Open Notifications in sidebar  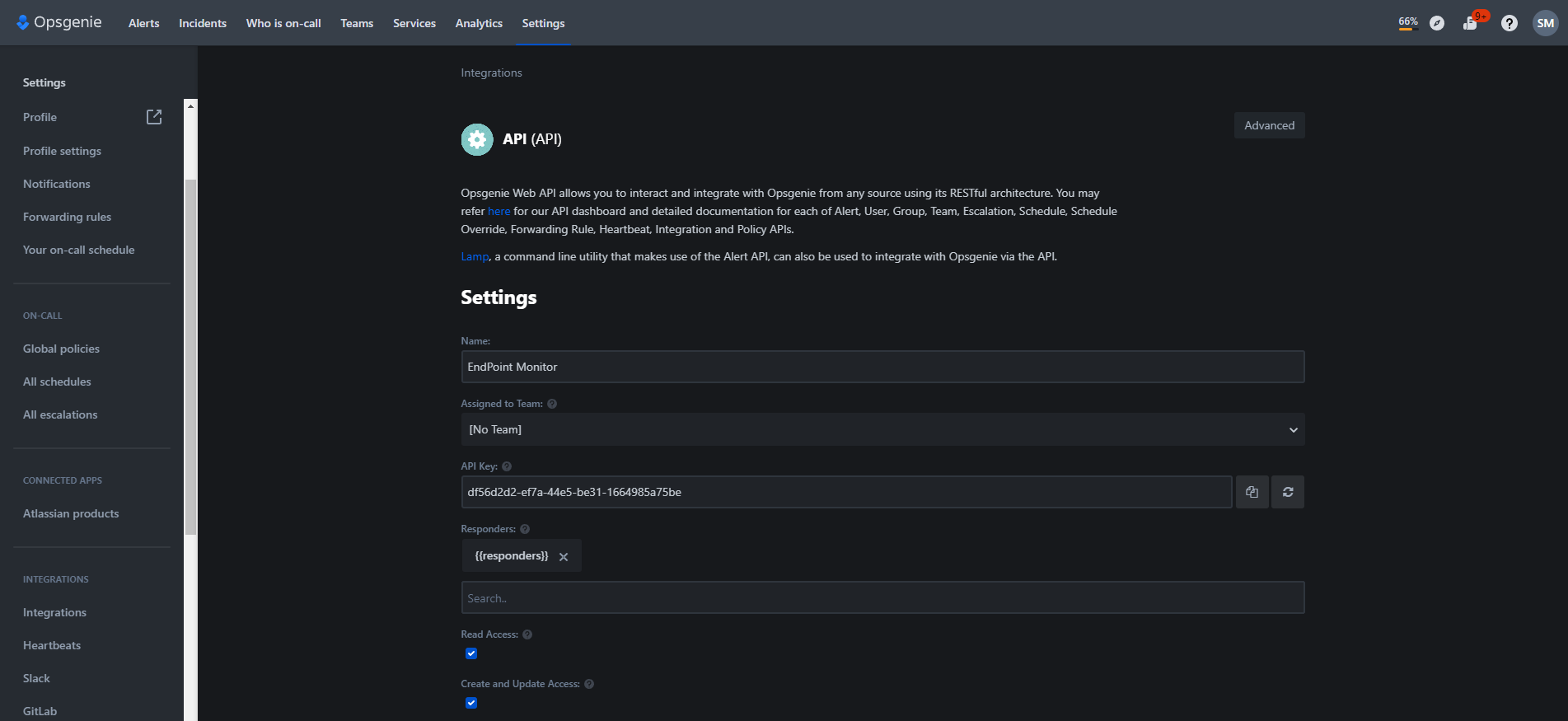coord(57,184)
